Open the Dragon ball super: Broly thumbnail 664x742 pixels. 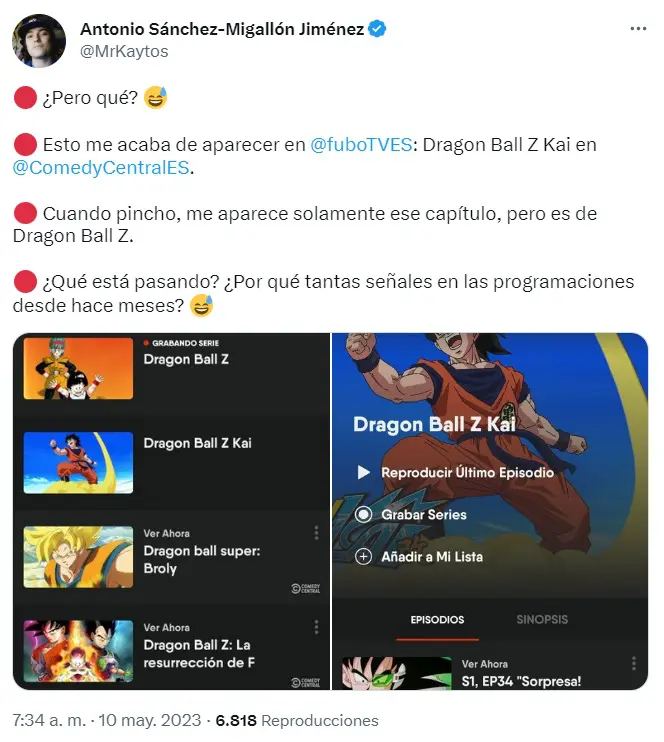78,556
